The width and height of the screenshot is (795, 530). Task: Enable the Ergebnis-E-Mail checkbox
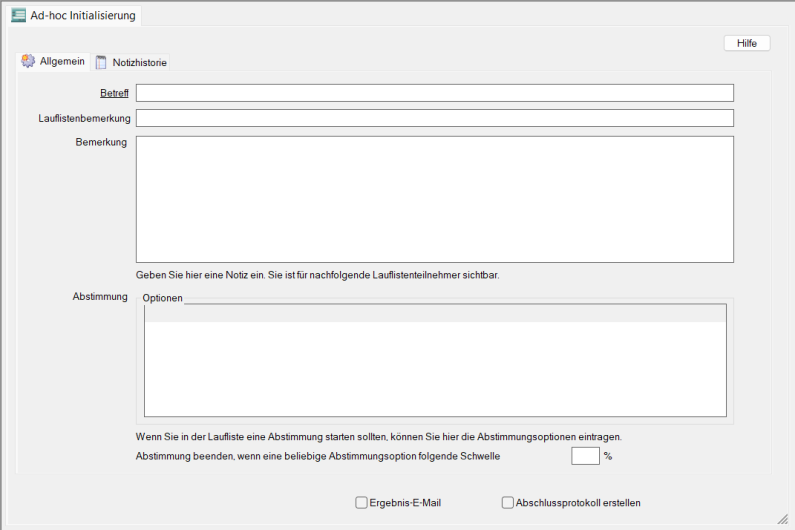pos(361,503)
